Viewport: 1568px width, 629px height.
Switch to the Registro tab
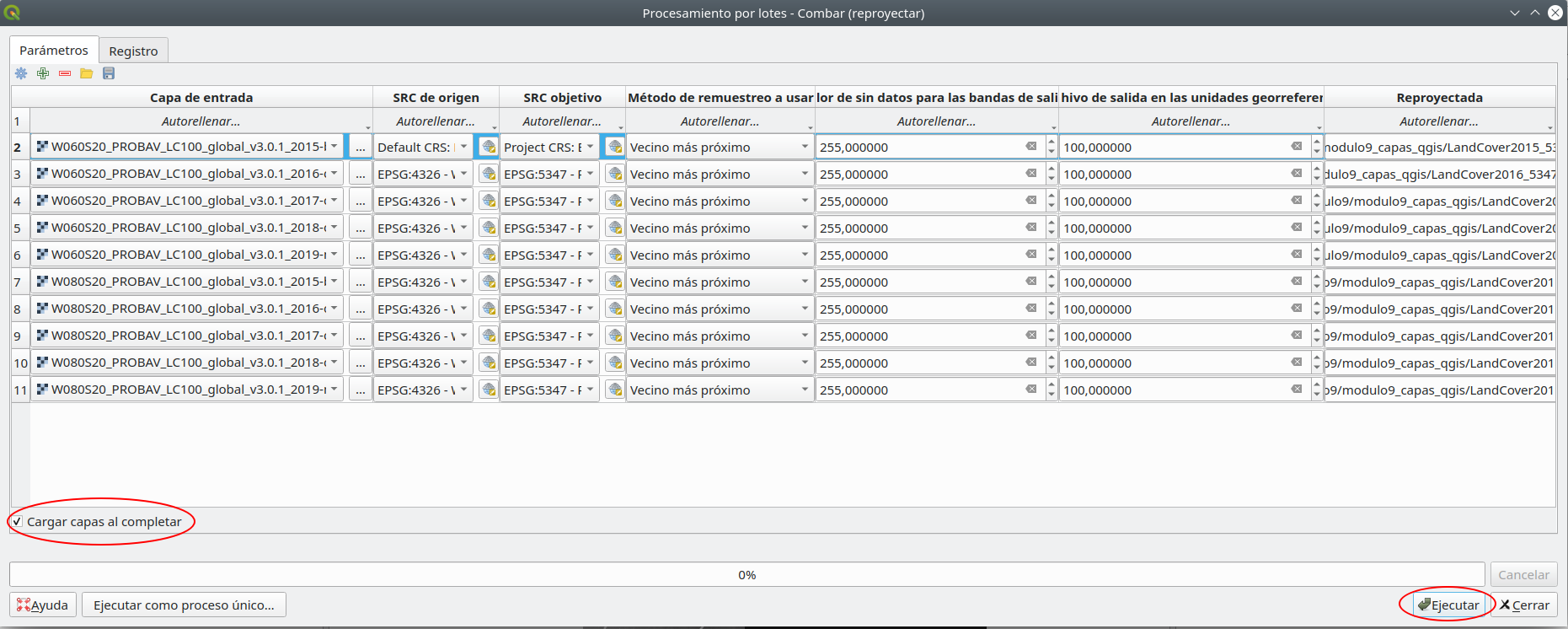(133, 51)
